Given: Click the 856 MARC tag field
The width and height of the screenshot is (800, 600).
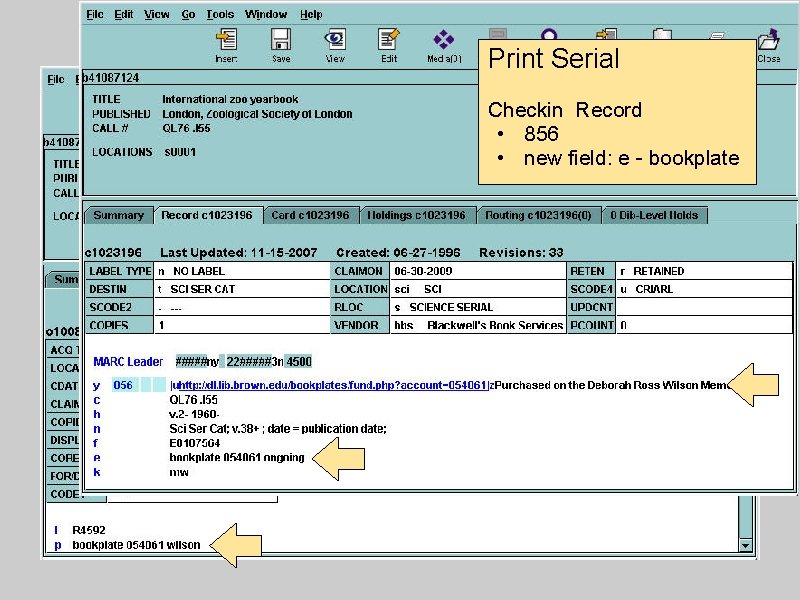Looking at the screenshot, I should pos(123,385).
